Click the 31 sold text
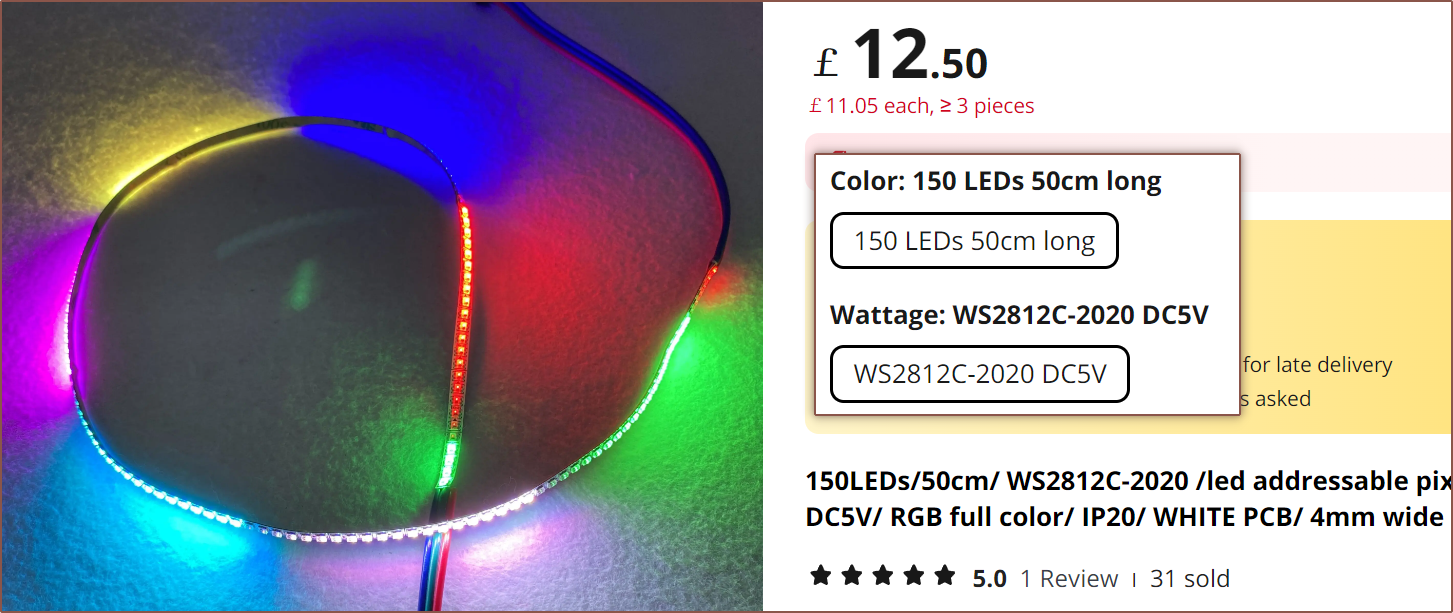Screen dimensions: 1453x613 coord(1190,578)
